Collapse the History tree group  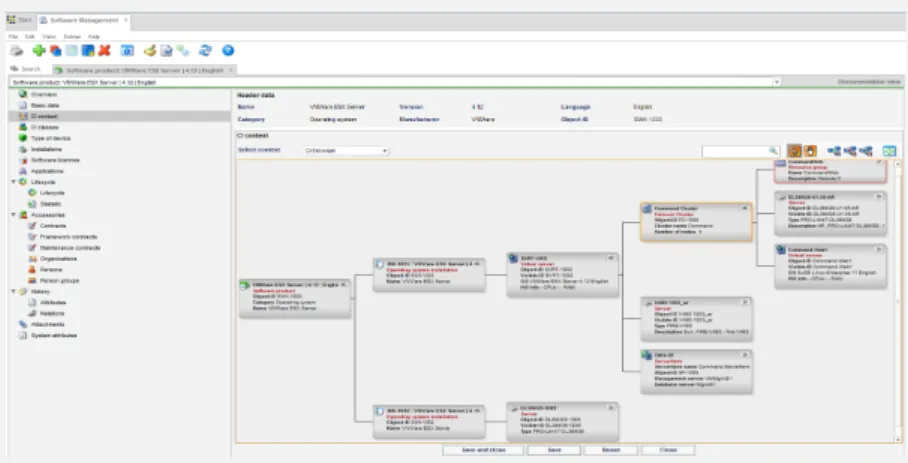(x=13, y=292)
